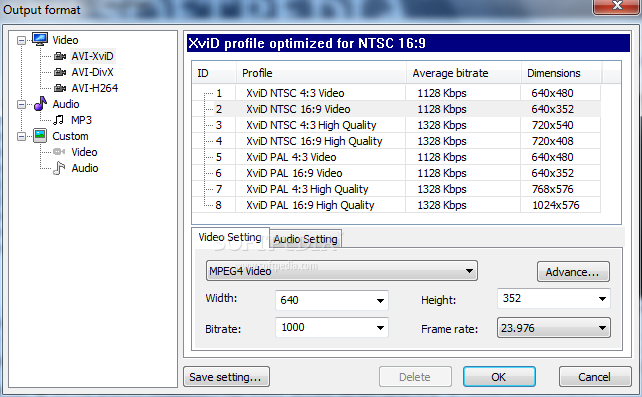
Task: Select profile XviD NTSC 16:9 Video
Action: click(298, 109)
